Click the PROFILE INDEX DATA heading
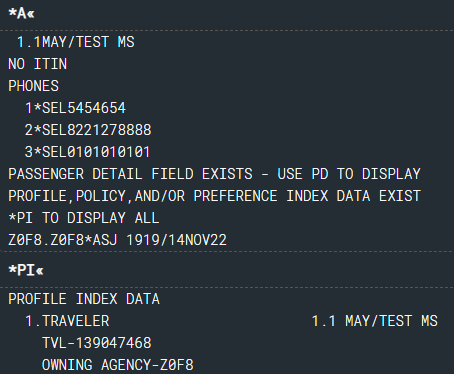This screenshot has width=454, height=374. (84, 299)
